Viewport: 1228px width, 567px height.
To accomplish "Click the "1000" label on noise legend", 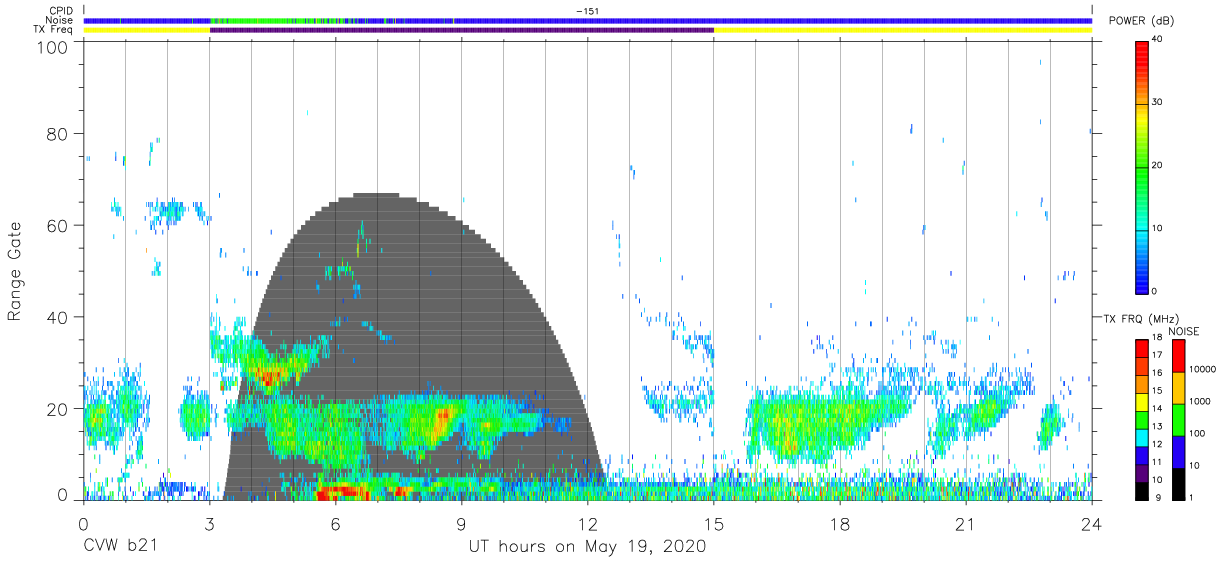I will click(1202, 401).
